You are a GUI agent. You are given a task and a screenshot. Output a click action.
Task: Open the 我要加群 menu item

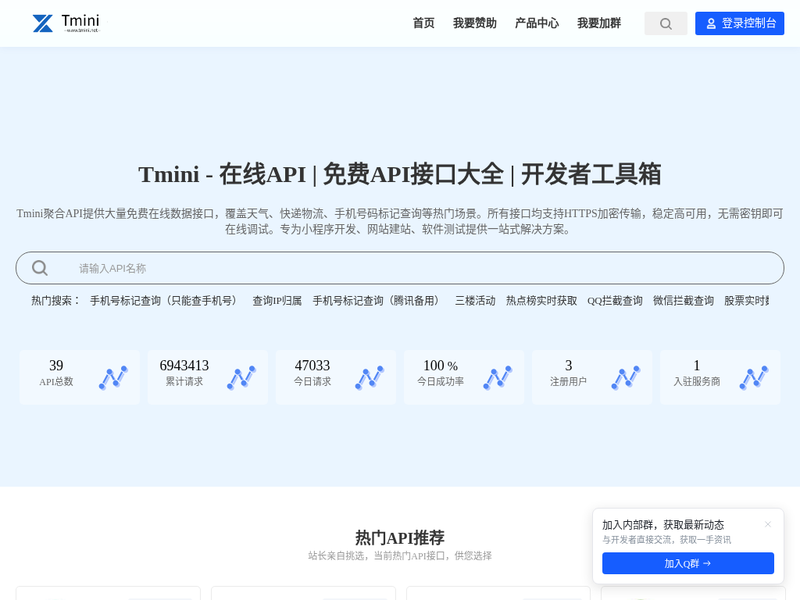[x=599, y=23]
